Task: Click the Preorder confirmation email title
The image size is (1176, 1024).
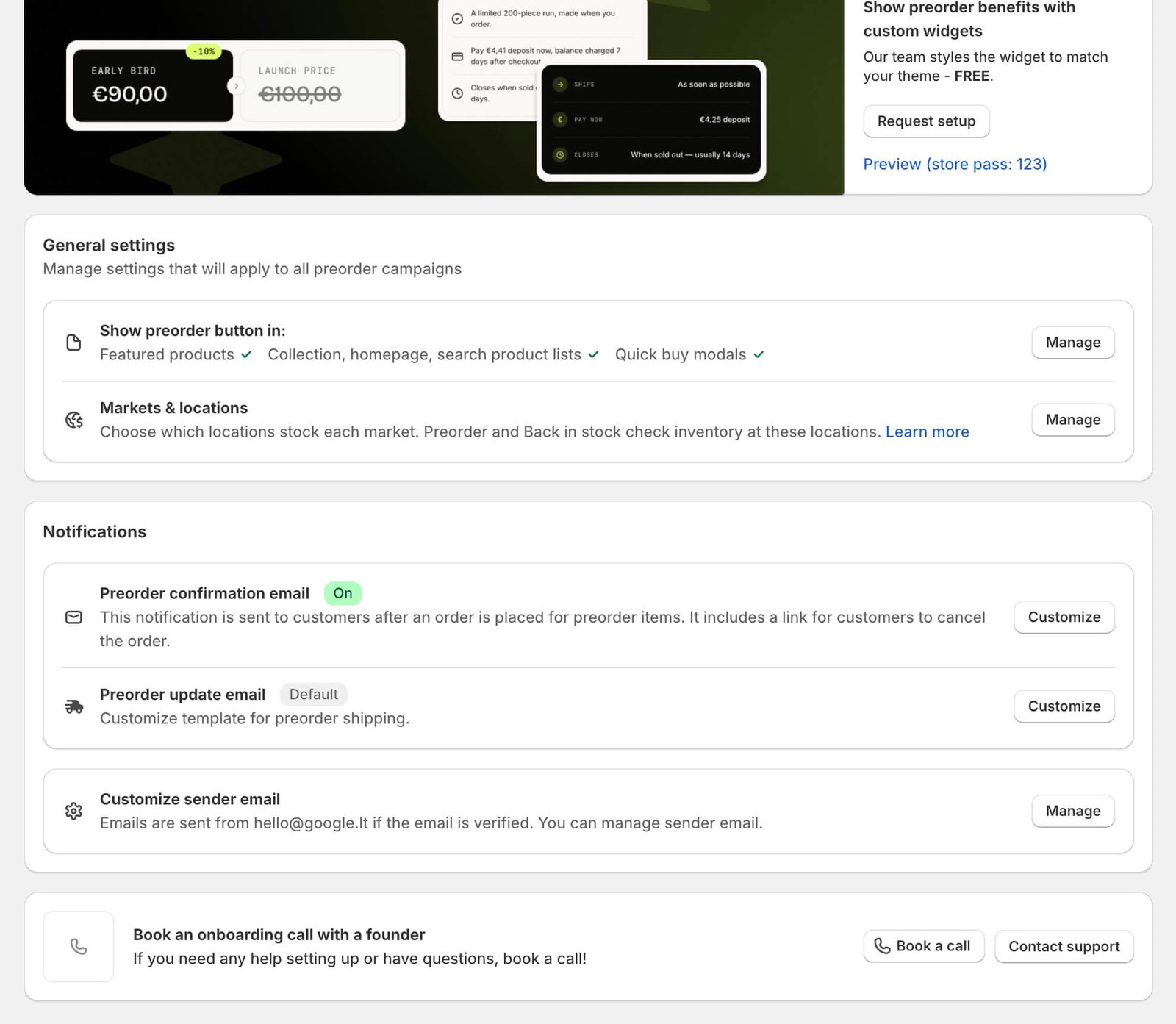Action: point(204,593)
